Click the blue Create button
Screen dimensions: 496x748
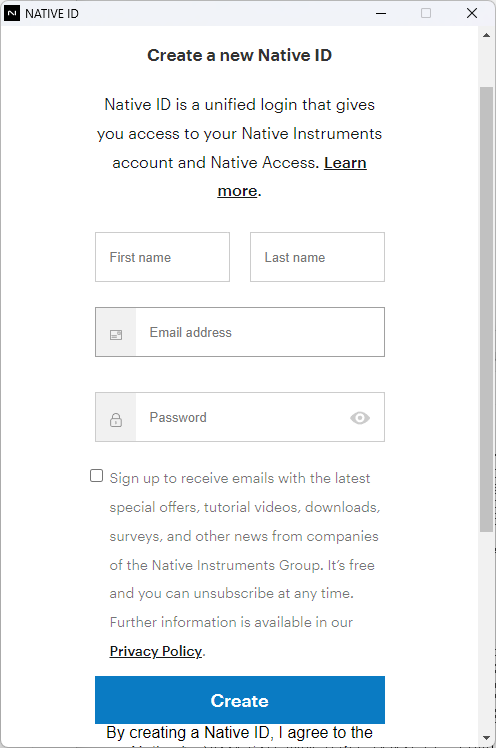coord(240,700)
